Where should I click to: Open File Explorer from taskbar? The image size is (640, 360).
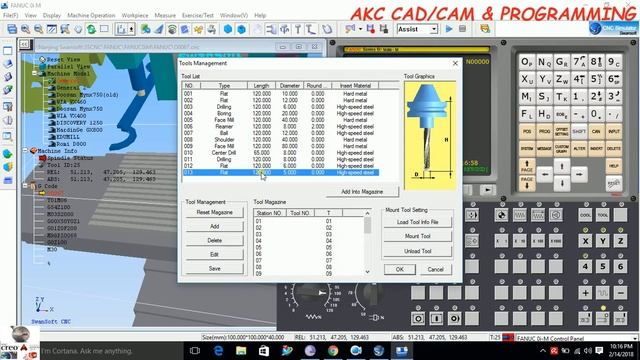point(241,351)
